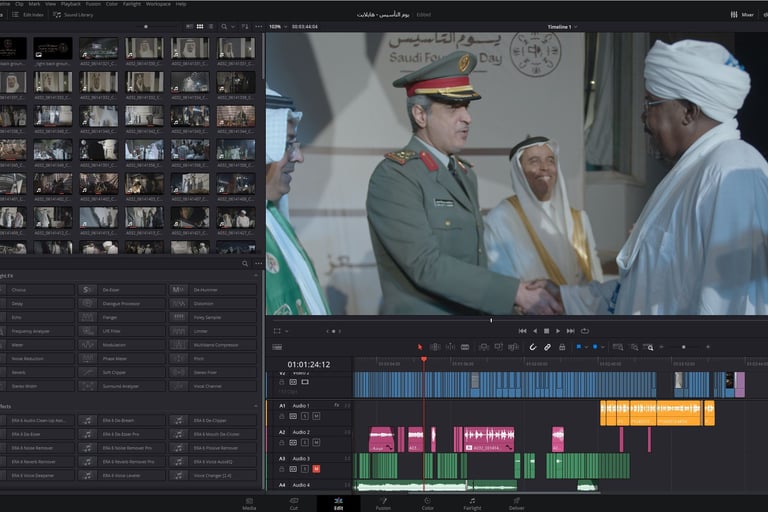Solo Audio 3 track with S button
This screenshot has width=768, height=512.
pos(305,469)
